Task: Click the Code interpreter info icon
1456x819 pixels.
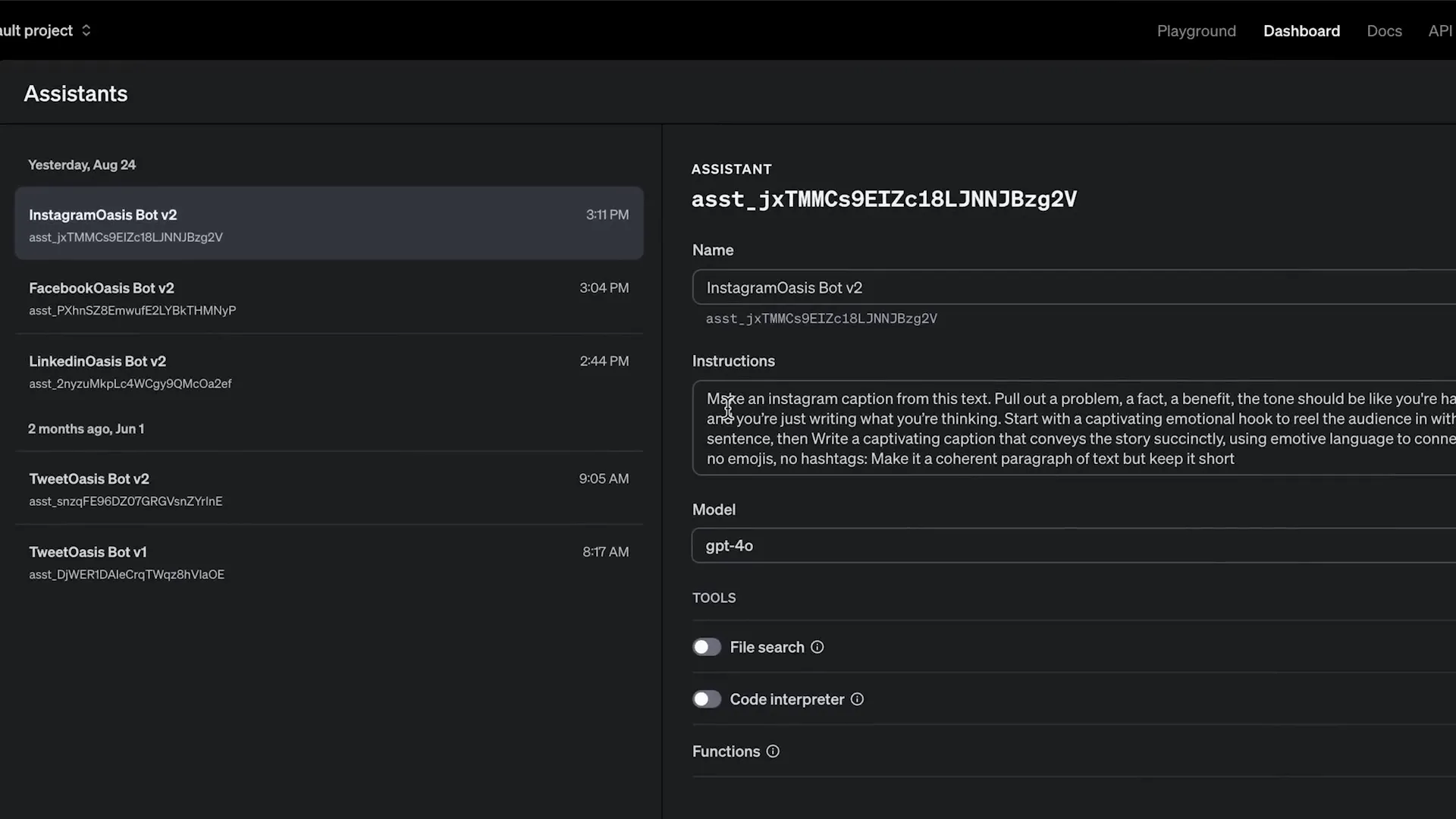Action: point(857,699)
